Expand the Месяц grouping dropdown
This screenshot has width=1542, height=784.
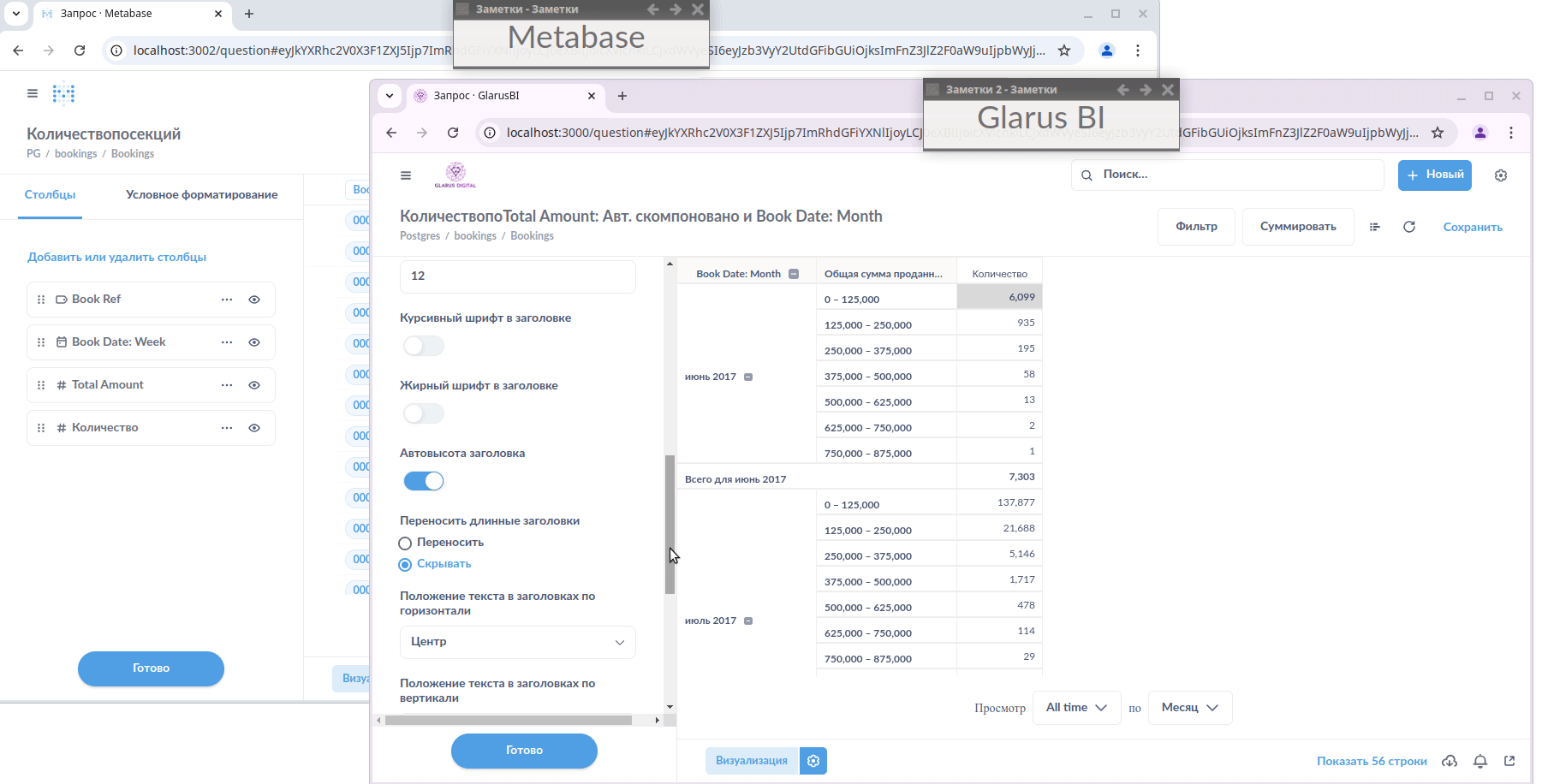[1189, 708]
